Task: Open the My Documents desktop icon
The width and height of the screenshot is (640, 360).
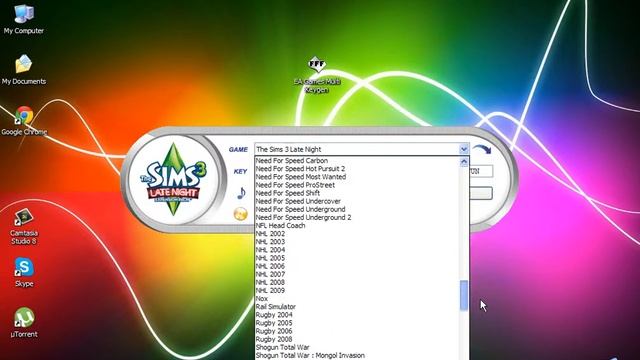Action: tap(24, 69)
